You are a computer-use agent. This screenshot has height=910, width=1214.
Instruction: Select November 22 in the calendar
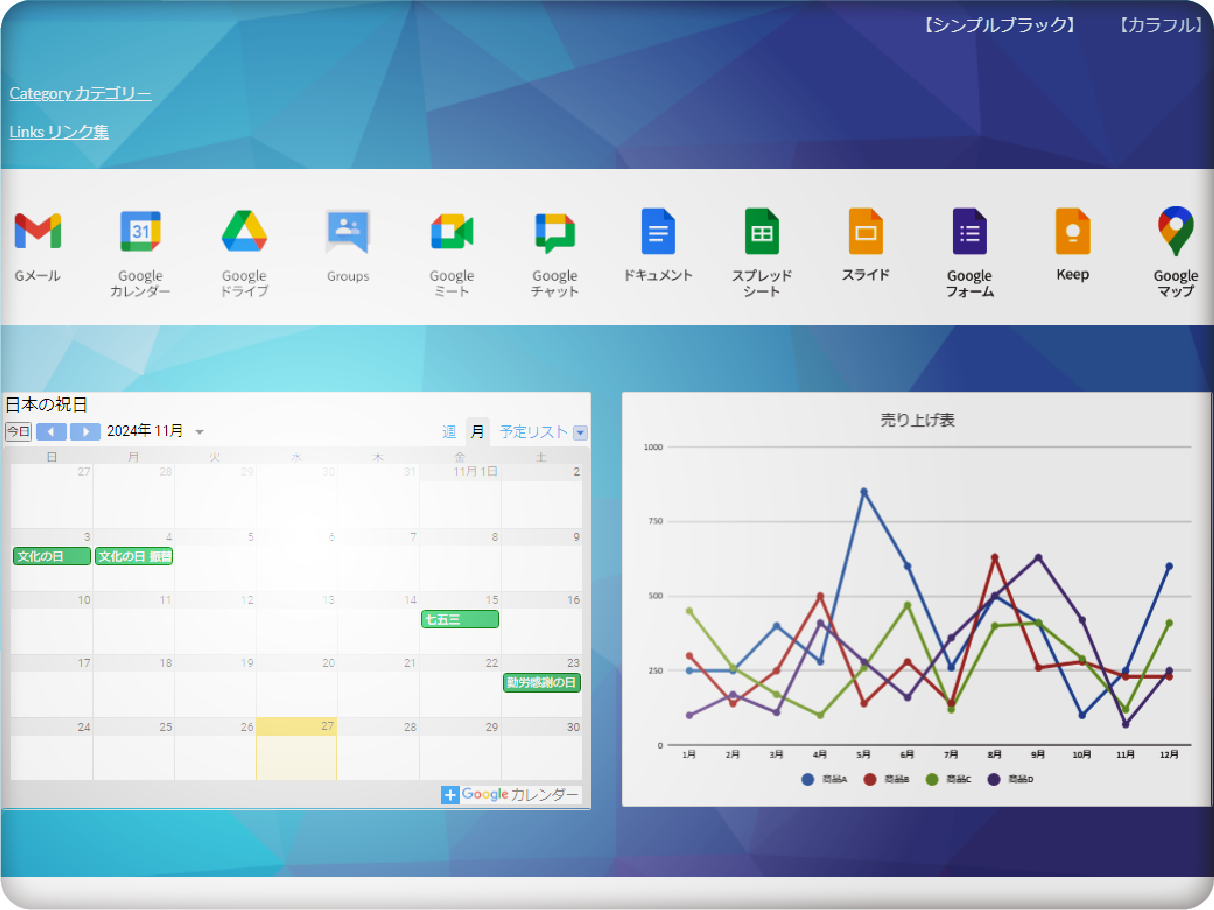point(491,663)
